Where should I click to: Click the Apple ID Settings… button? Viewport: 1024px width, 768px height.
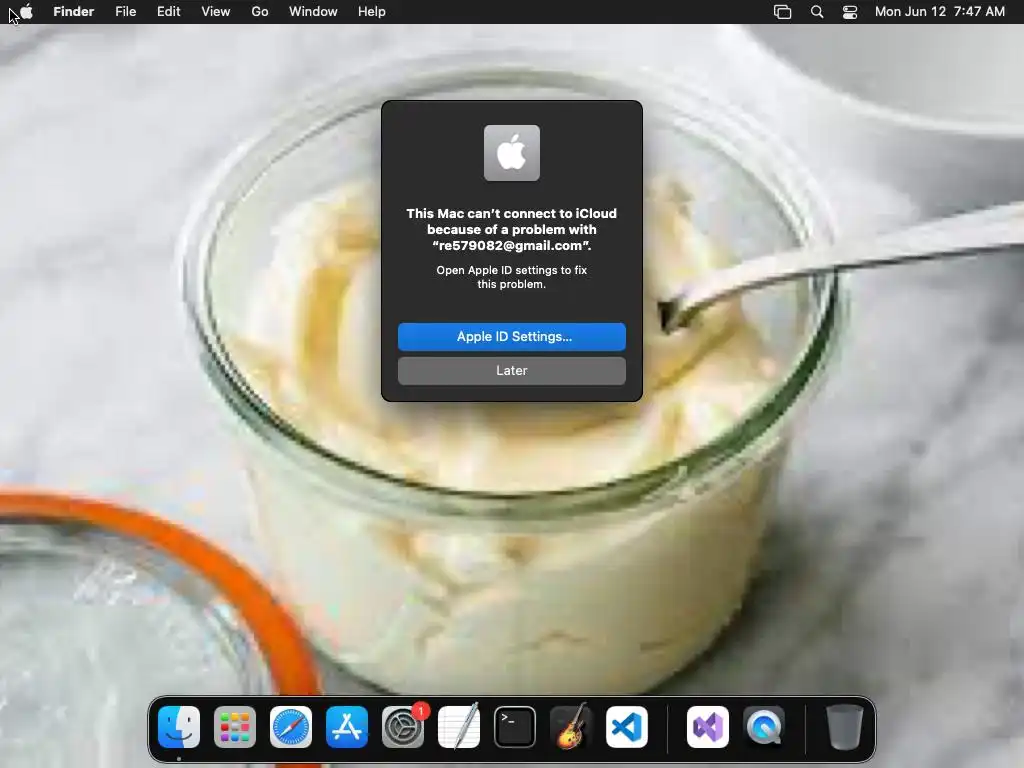[x=511, y=336]
